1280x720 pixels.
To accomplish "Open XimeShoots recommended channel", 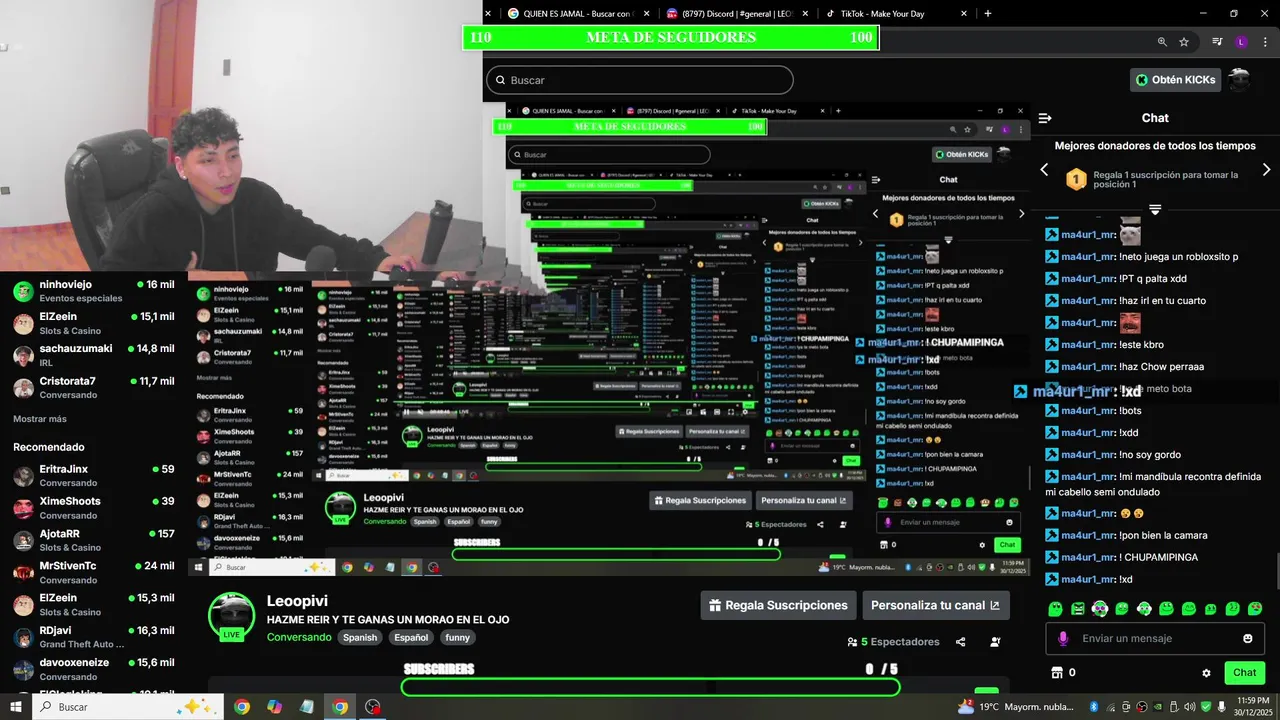I will pos(94,507).
